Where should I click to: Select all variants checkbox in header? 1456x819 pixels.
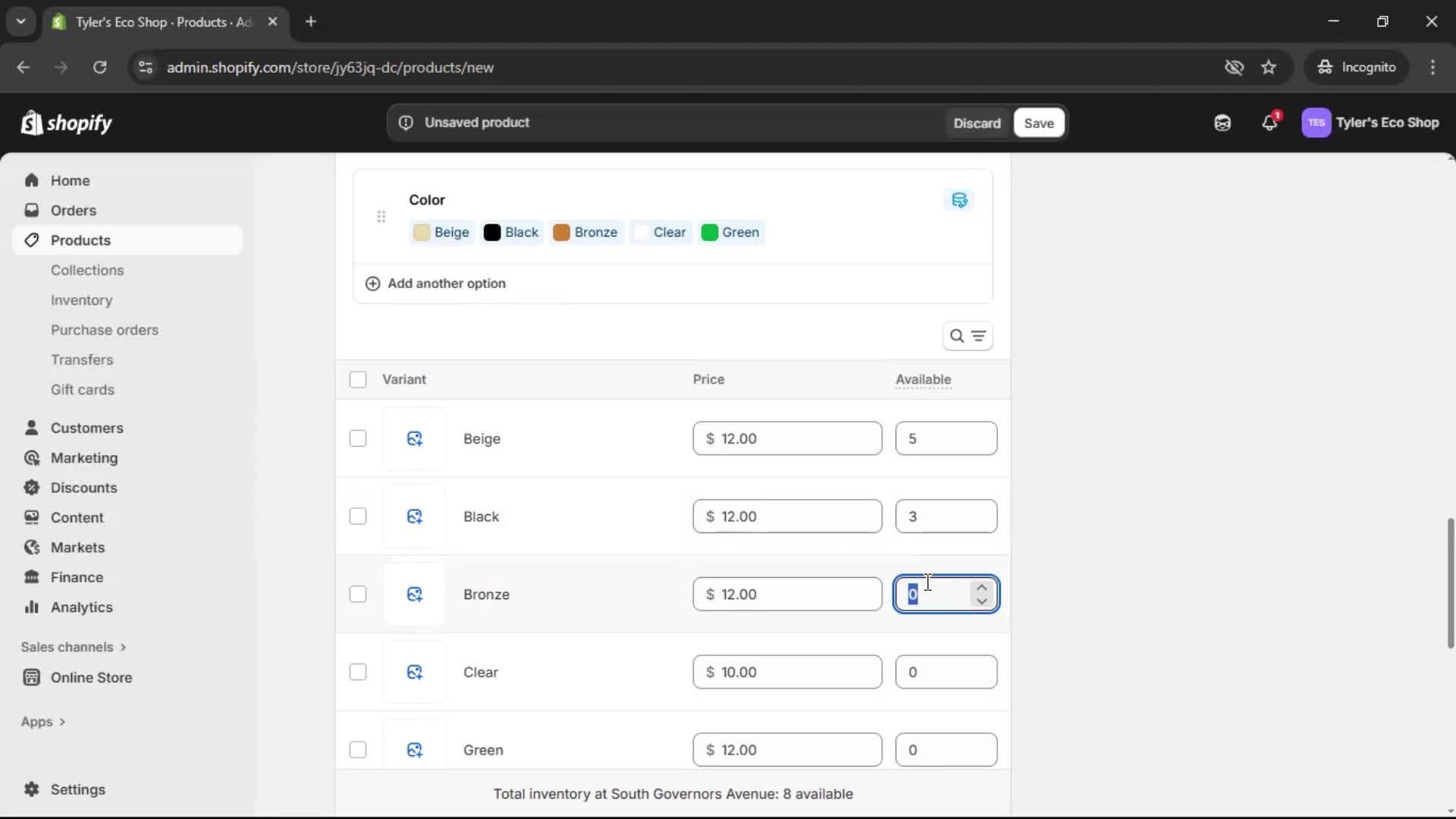tap(357, 379)
